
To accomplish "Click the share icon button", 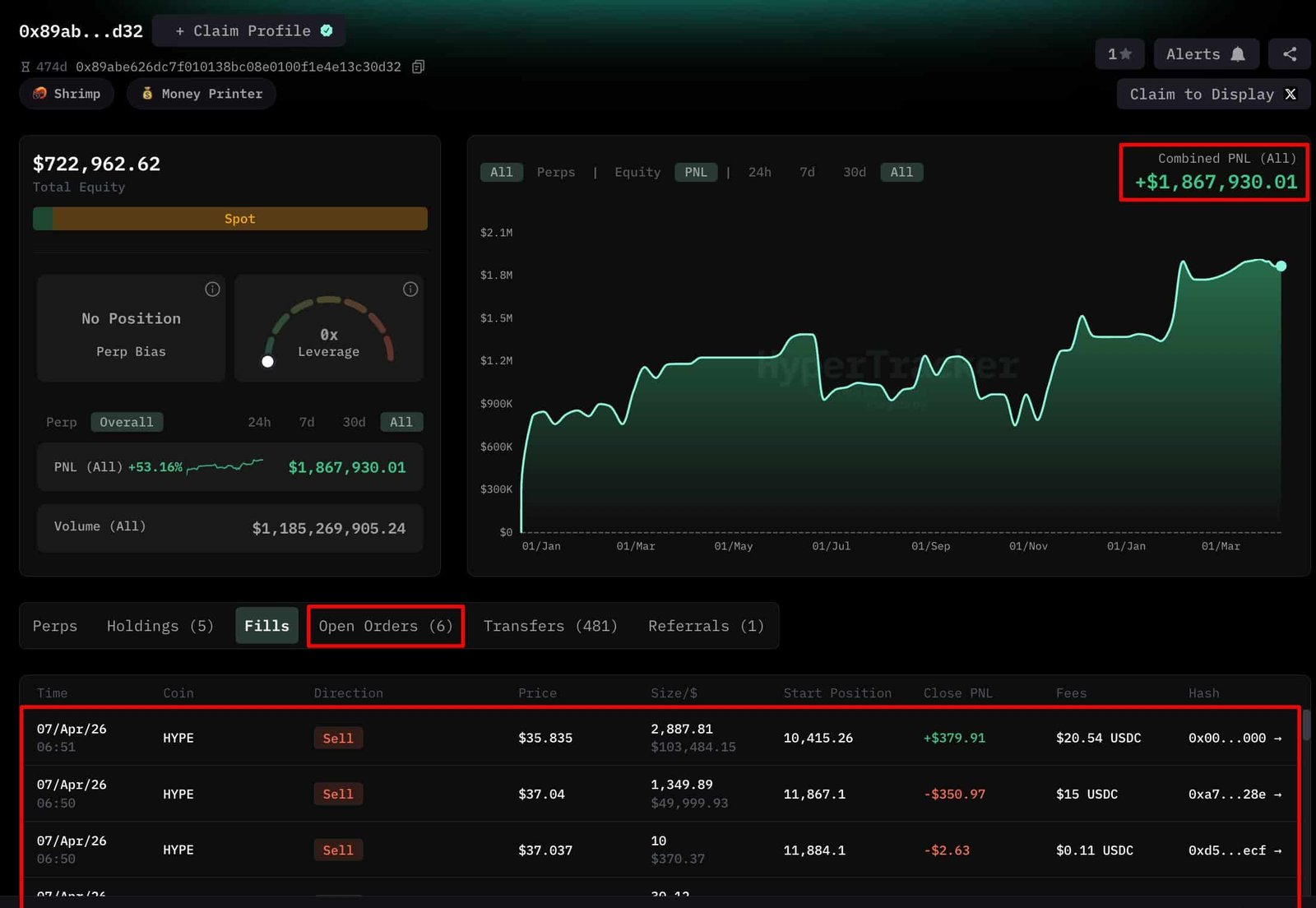I will click(x=1289, y=54).
